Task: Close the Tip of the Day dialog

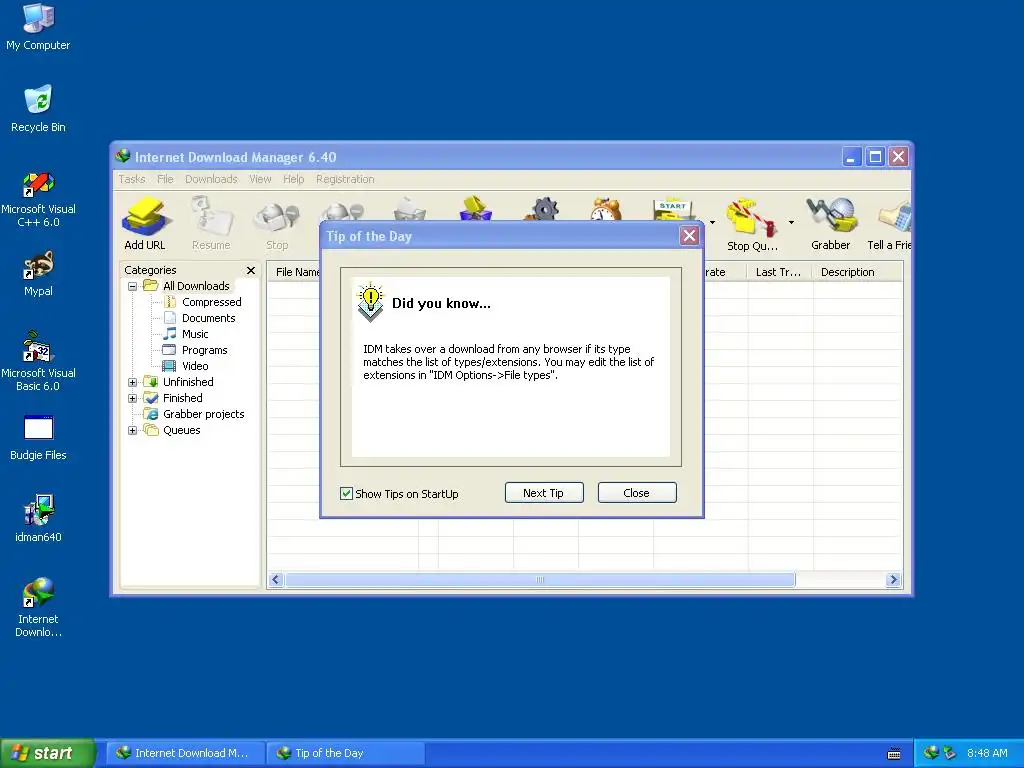Action: 689,236
